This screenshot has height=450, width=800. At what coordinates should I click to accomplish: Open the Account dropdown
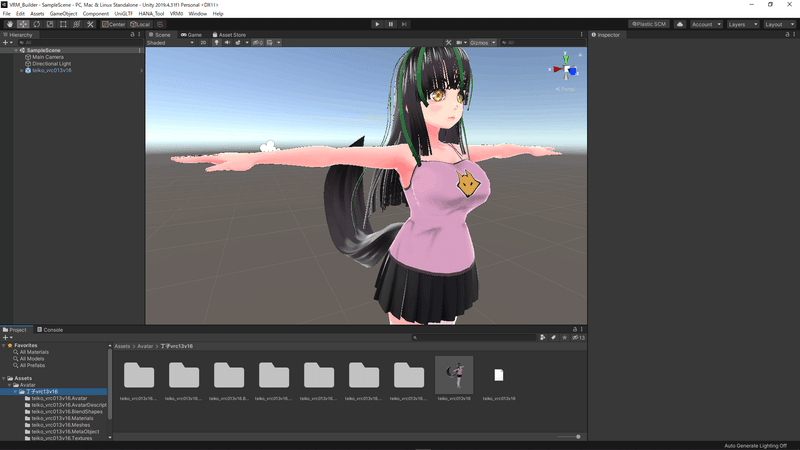pyautogui.click(x=706, y=24)
